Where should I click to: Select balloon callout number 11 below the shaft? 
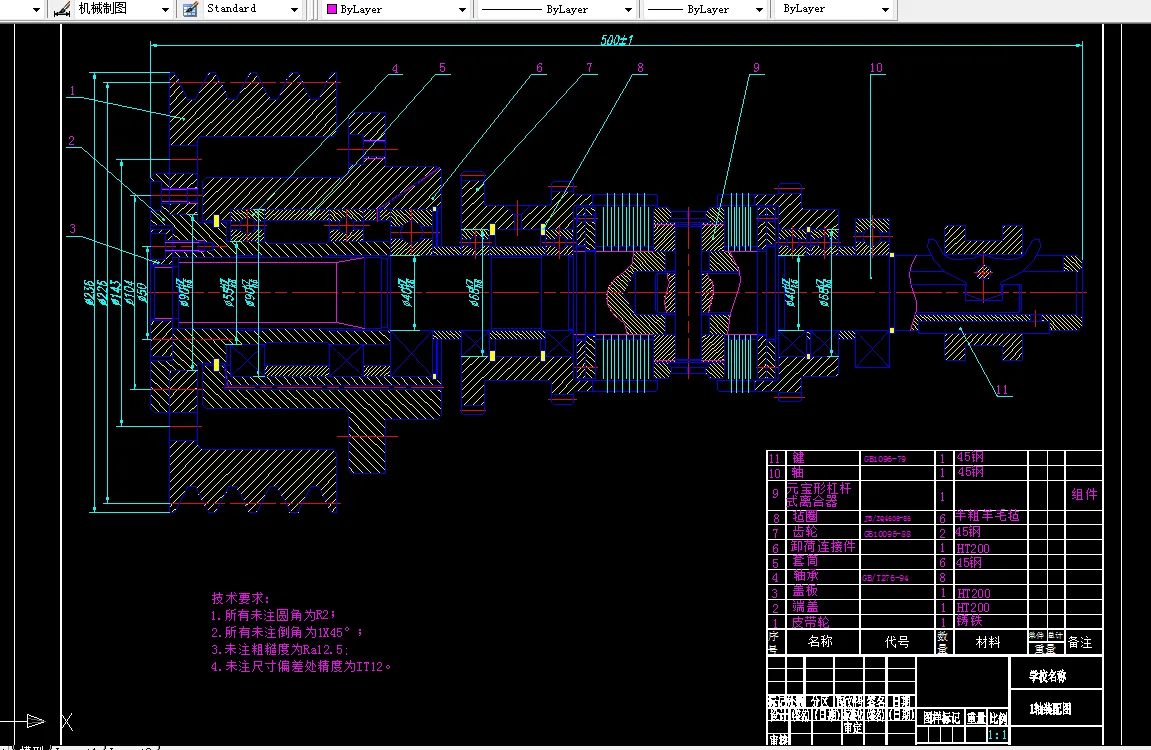[1002, 390]
